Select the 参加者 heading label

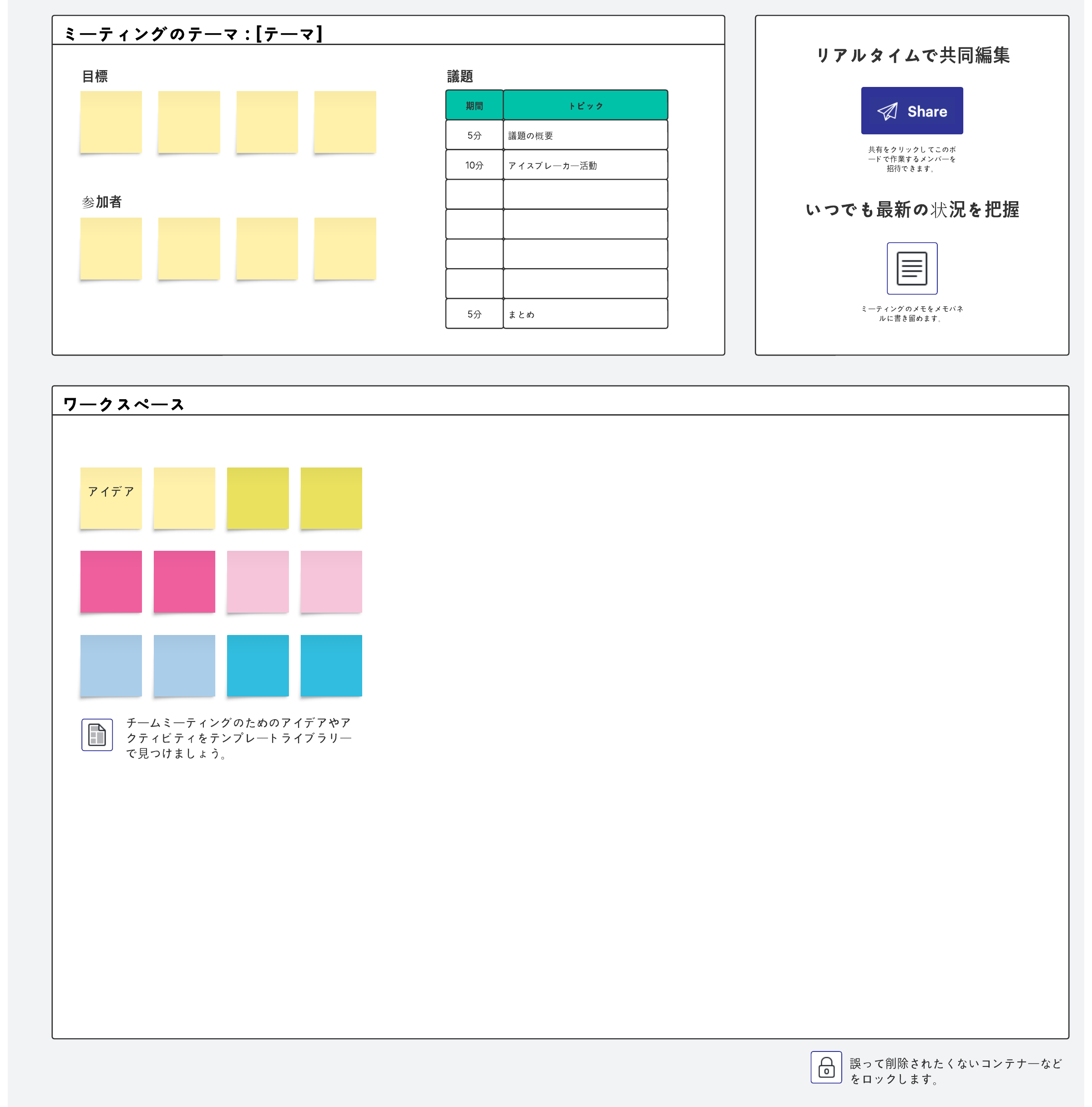click(102, 202)
